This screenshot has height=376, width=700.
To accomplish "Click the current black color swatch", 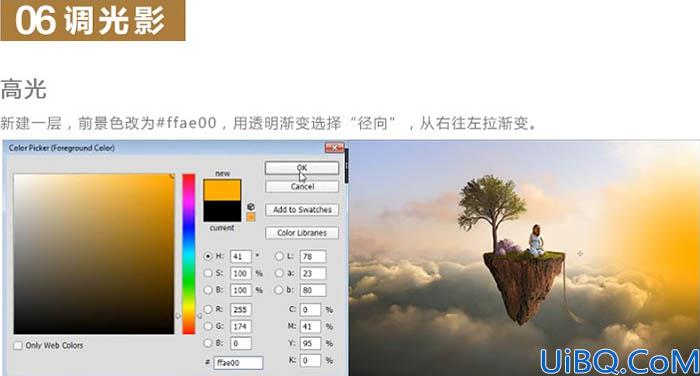I will pos(222,211).
